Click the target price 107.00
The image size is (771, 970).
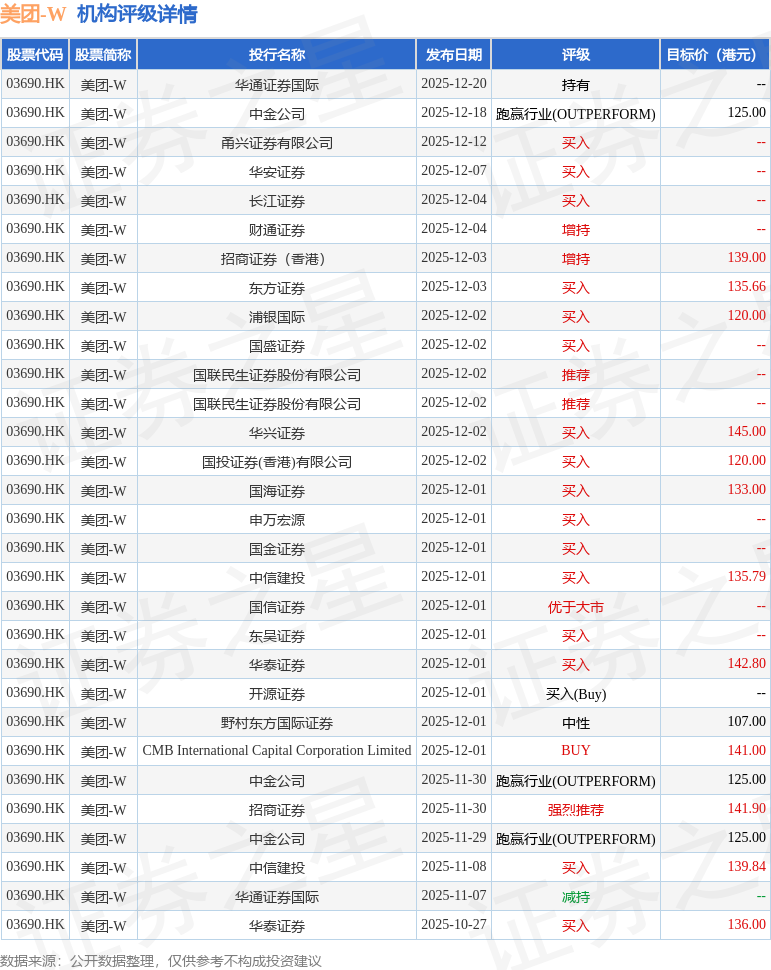746,721
